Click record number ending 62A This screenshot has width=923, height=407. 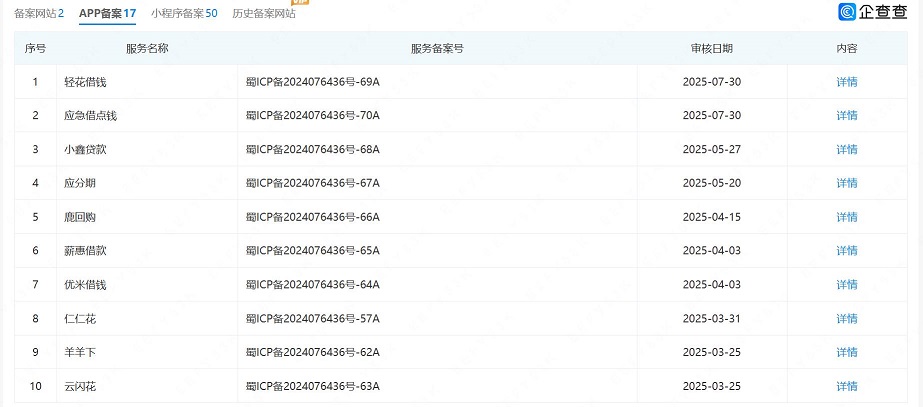(x=313, y=353)
